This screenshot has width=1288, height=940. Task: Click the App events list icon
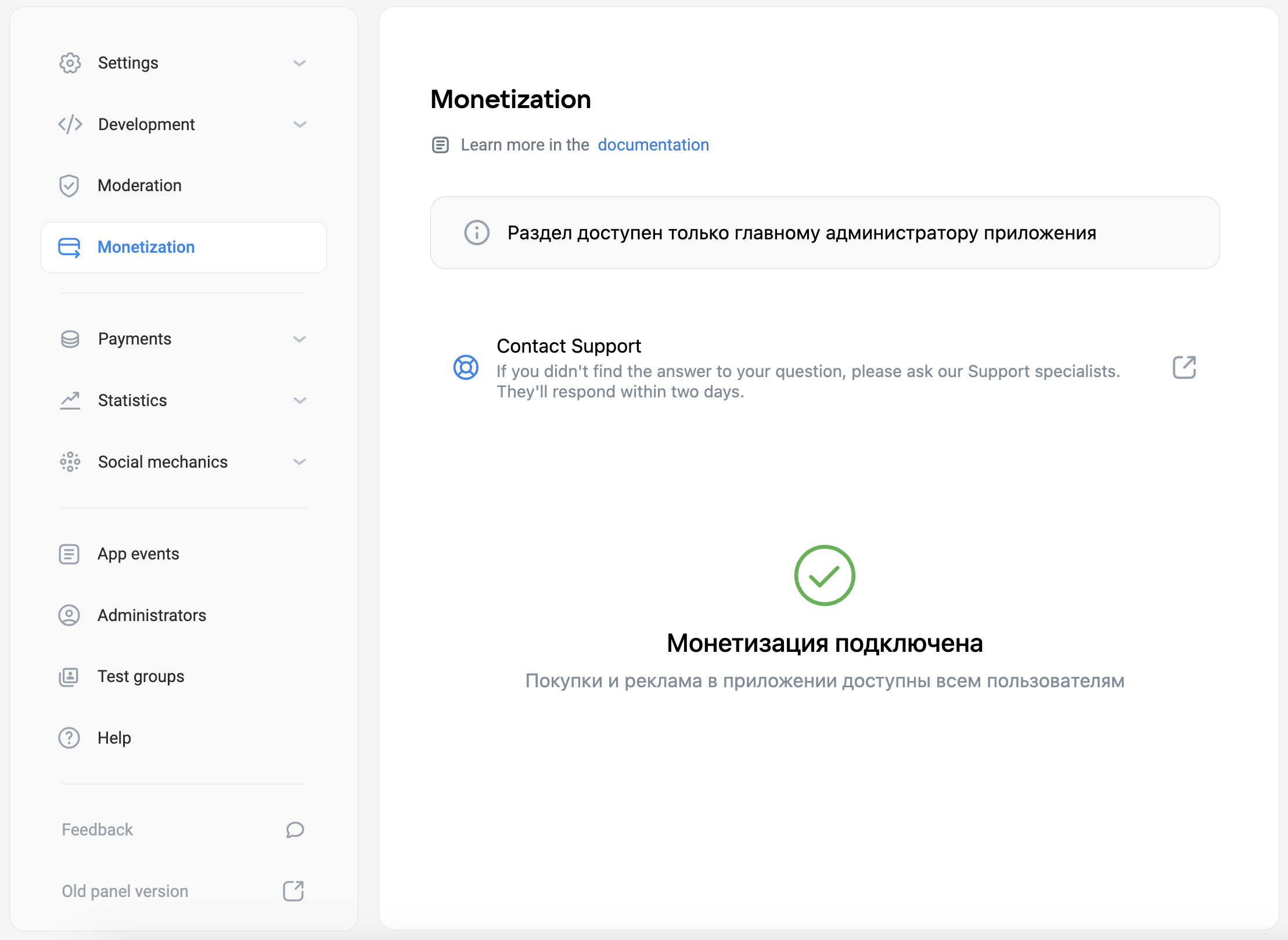[69, 554]
